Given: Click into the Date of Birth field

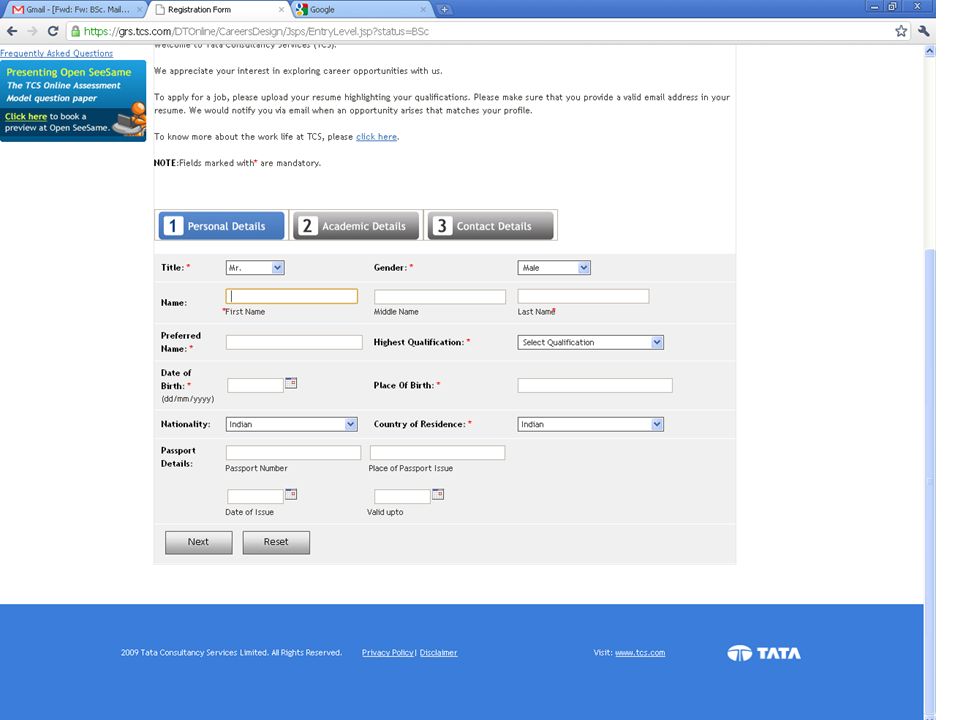Looking at the screenshot, I should 255,385.
